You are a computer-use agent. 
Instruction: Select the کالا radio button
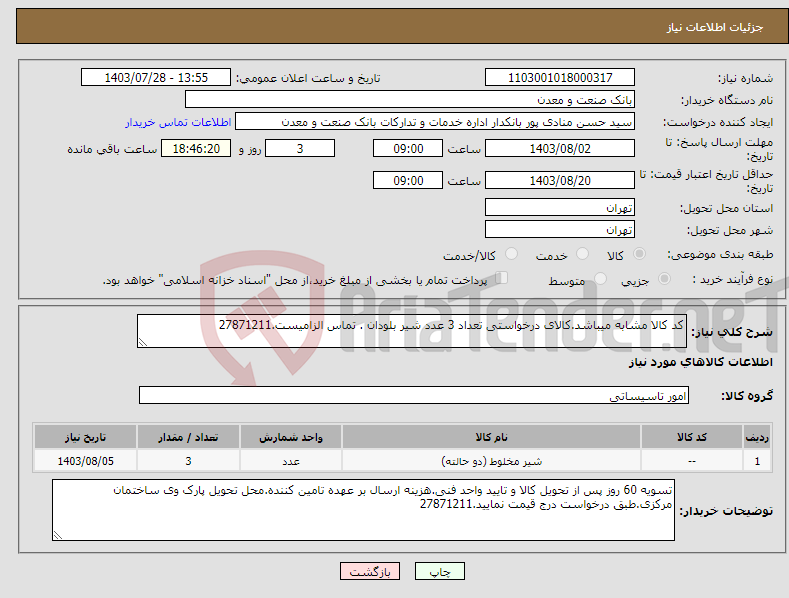click(639, 254)
